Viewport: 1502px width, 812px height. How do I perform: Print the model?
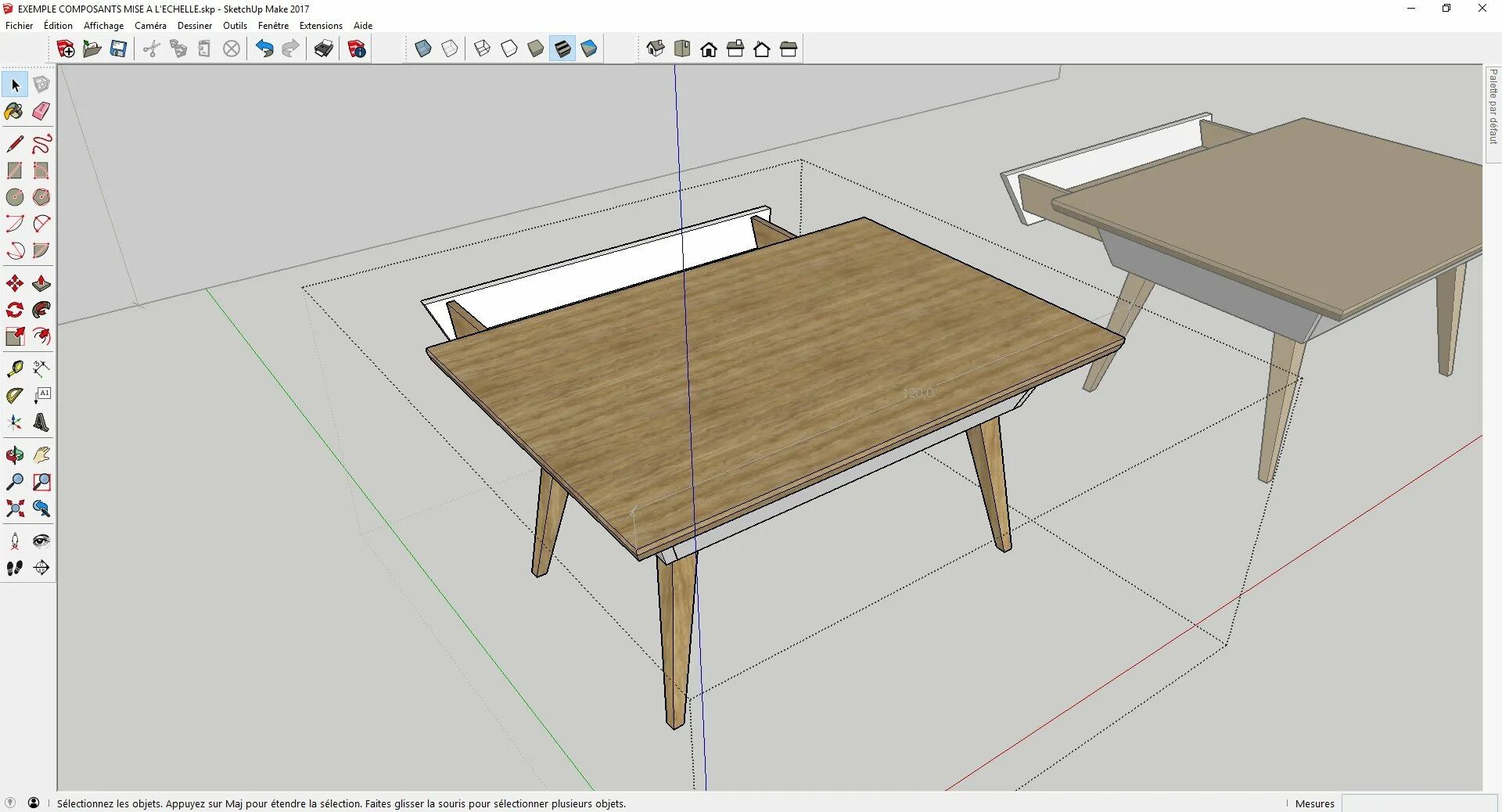tap(324, 49)
